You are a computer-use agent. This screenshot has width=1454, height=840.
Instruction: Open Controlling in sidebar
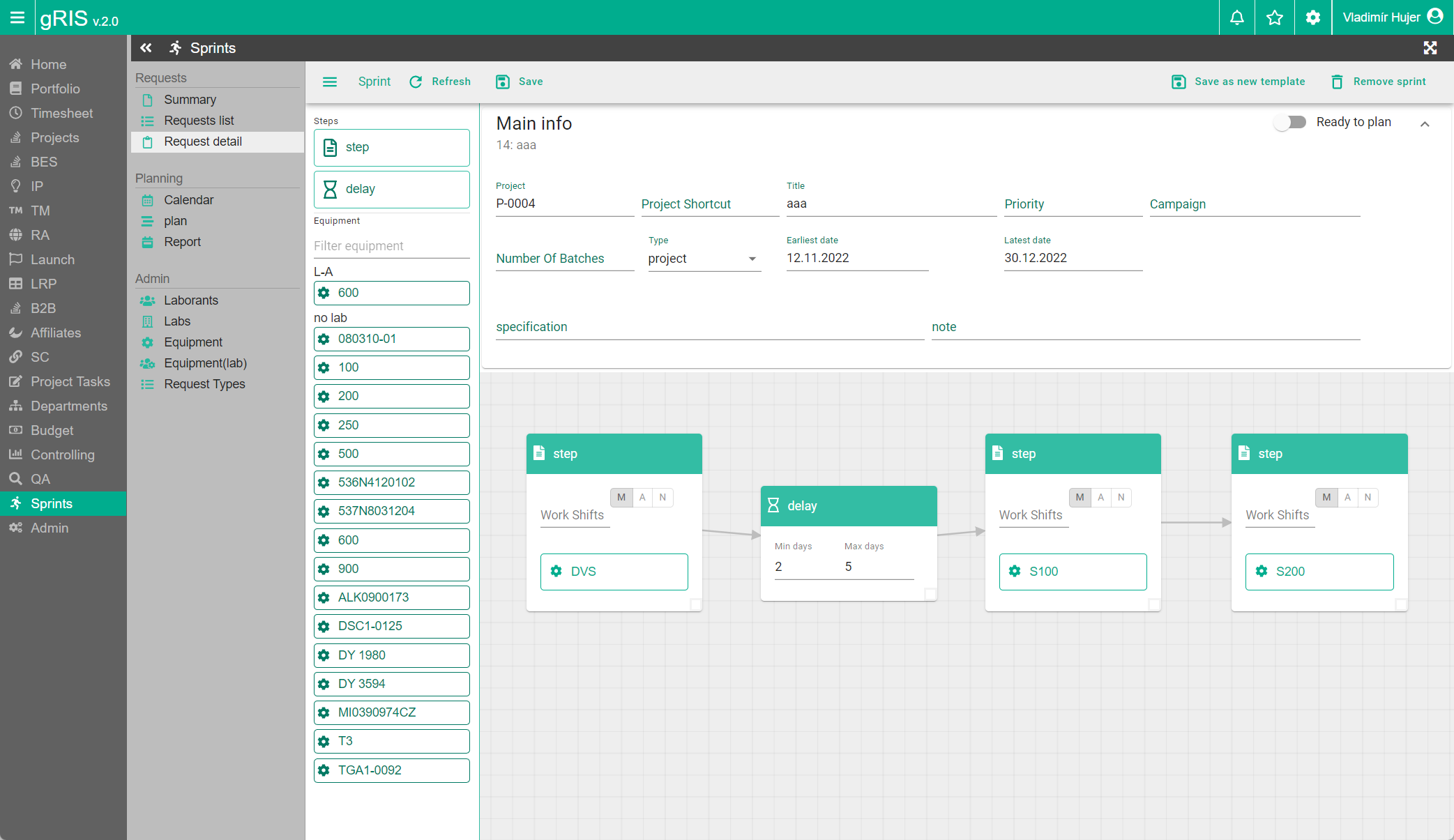(x=63, y=455)
